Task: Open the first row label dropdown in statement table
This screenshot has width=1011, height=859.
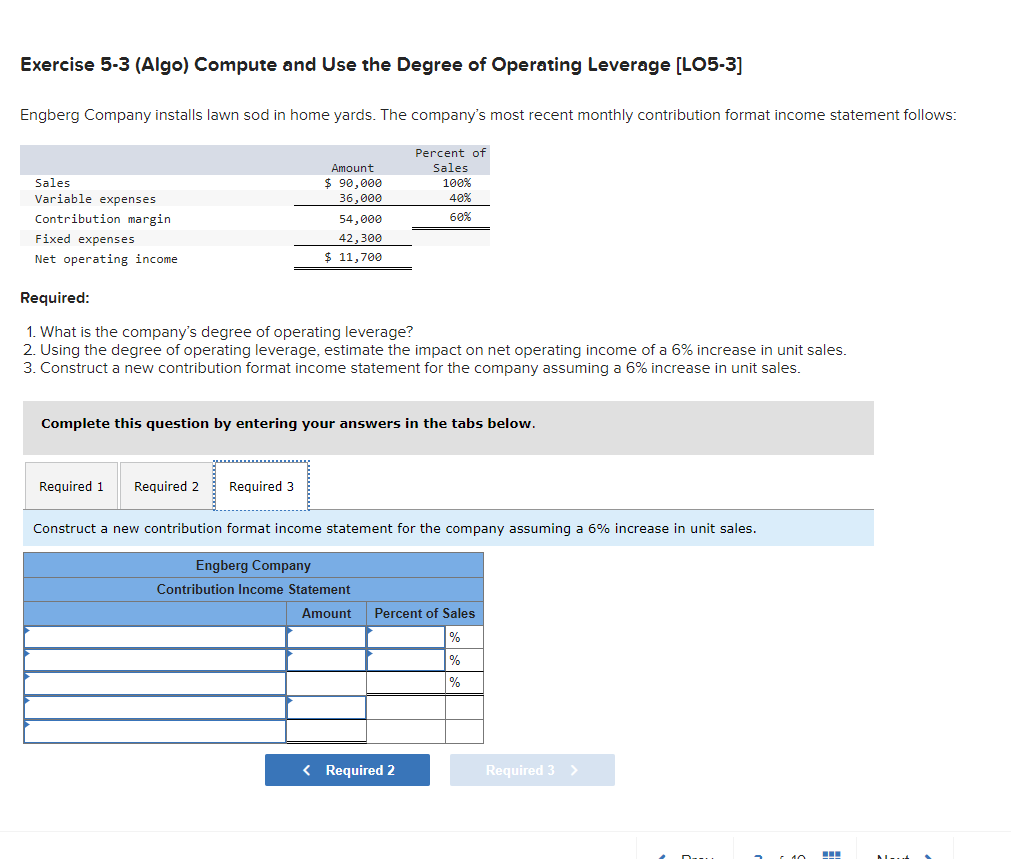Action: (x=155, y=637)
